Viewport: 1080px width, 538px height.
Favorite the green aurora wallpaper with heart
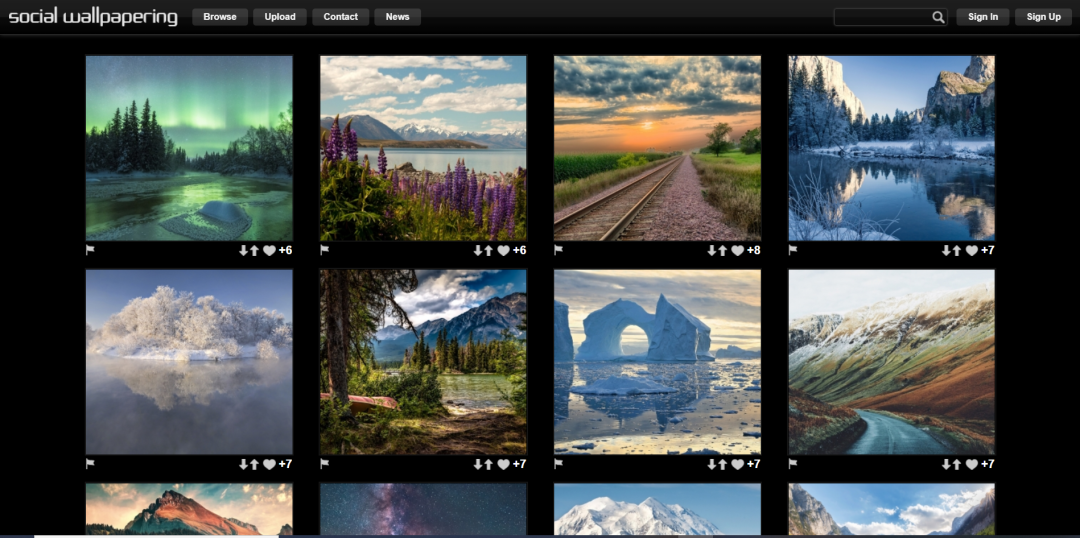(x=269, y=251)
